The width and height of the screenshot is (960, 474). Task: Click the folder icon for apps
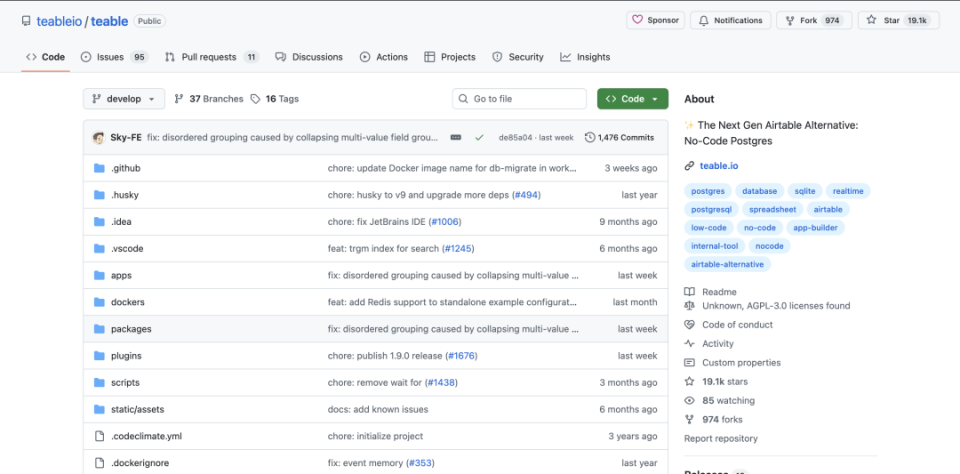coord(99,276)
